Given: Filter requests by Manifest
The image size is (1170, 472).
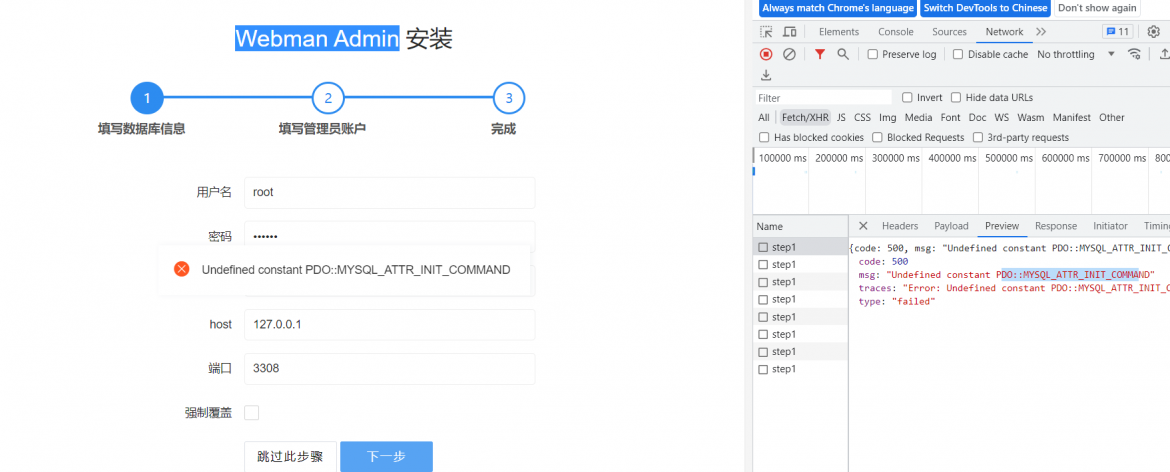Looking at the screenshot, I should pos(1072,117).
